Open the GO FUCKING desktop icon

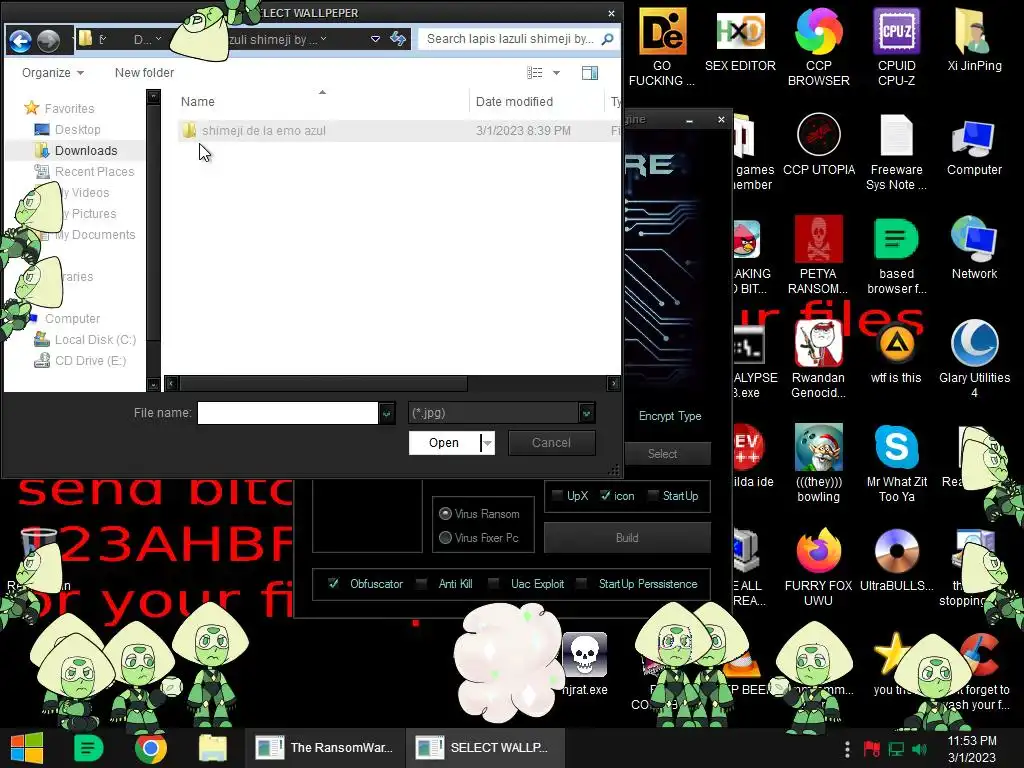click(x=662, y=47)
